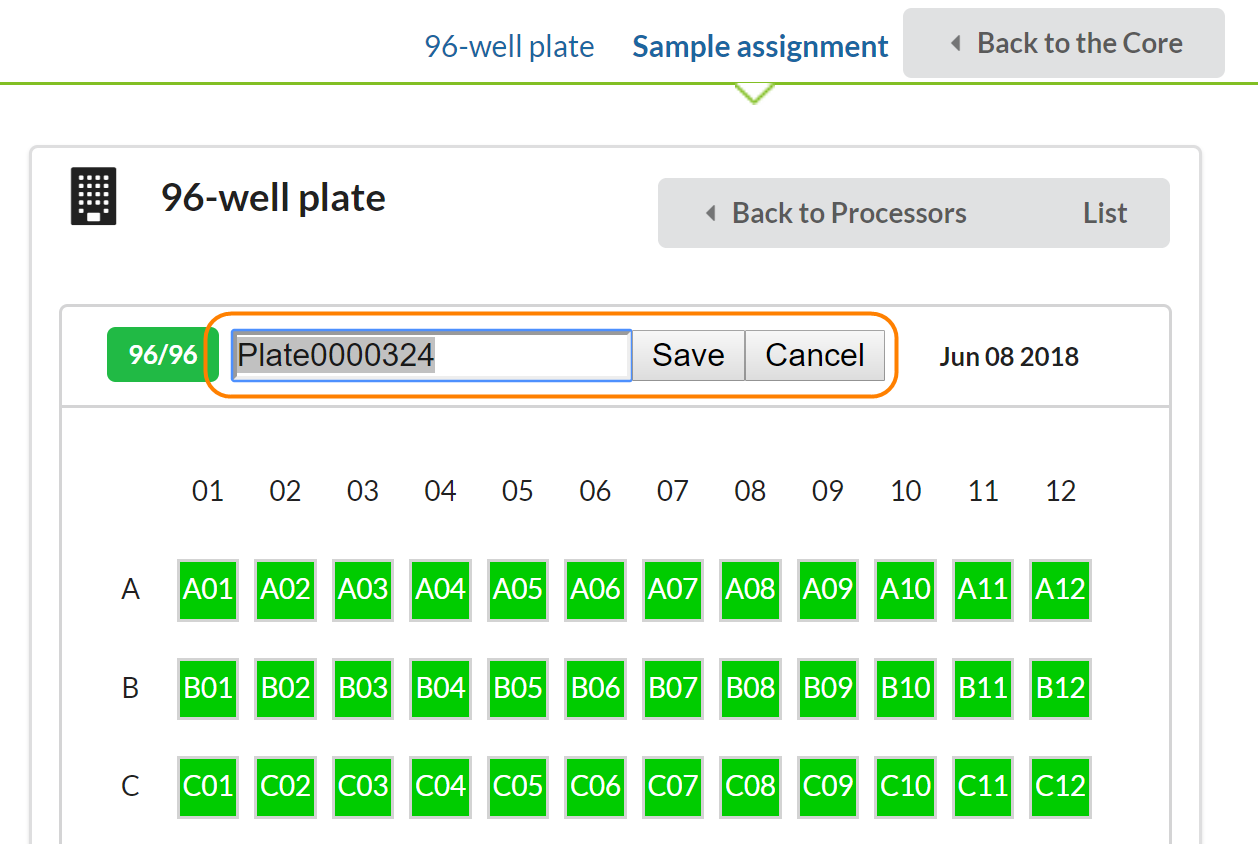The height and width of the screenshot is (844, 1258).
Task: Click the List button
Action: coord(1105,213)
